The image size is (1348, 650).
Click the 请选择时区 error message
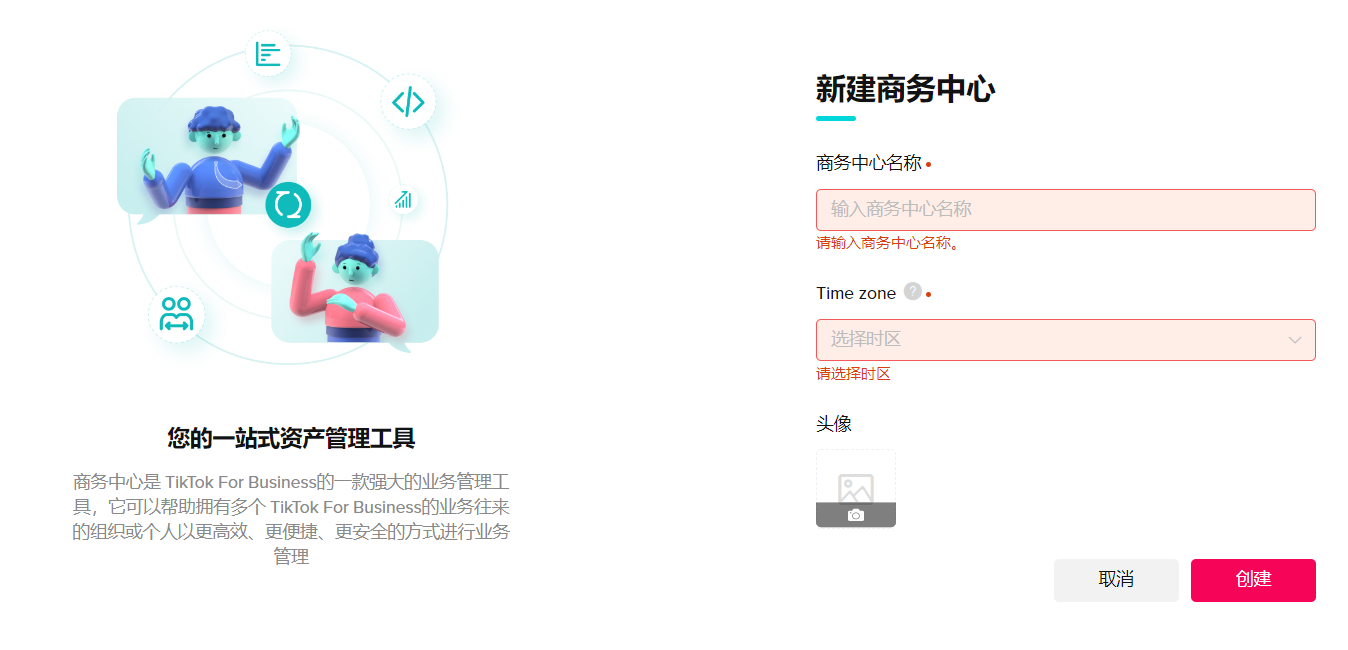[x=853, y=374]
